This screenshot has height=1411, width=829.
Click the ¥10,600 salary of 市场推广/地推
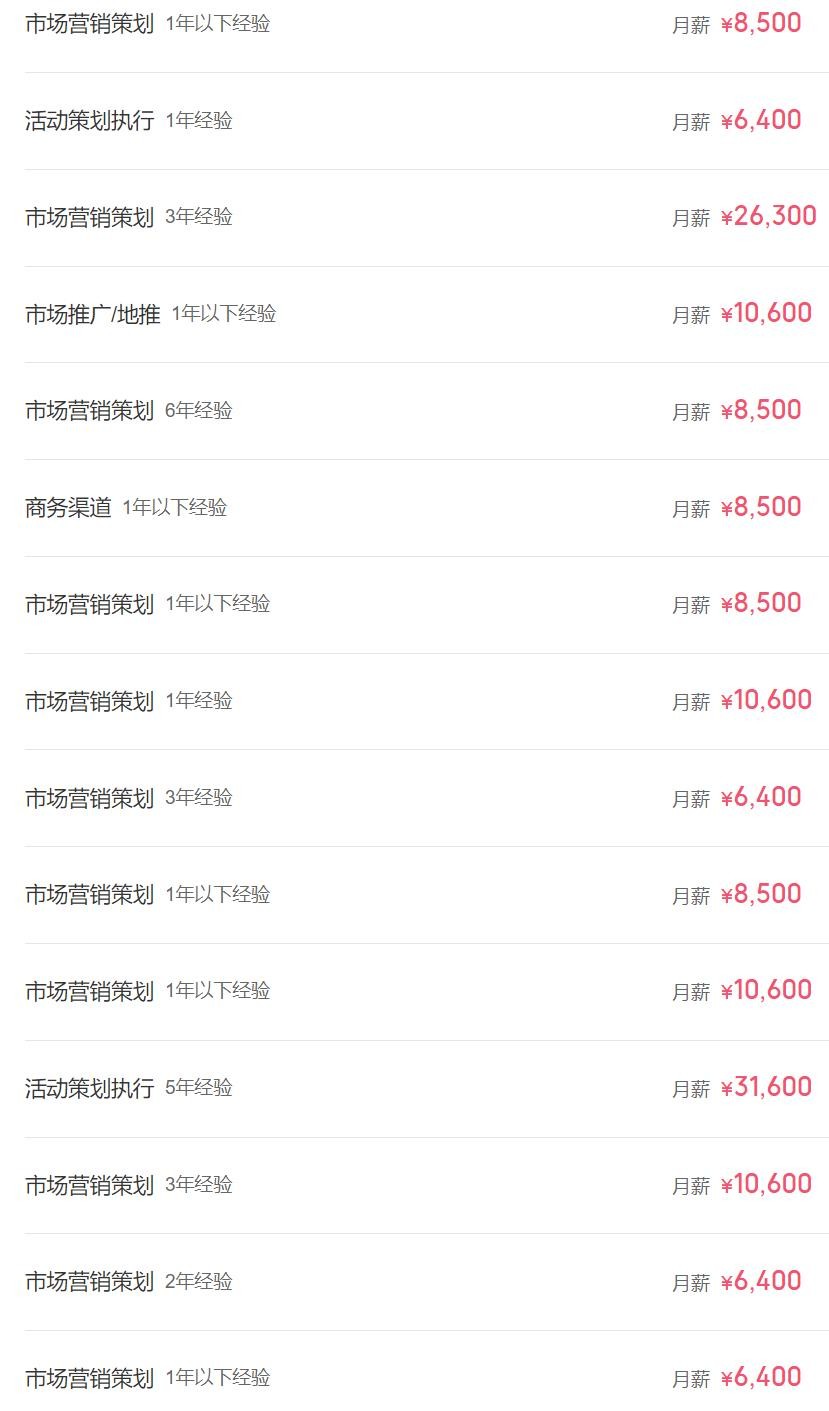pos(766,313)
